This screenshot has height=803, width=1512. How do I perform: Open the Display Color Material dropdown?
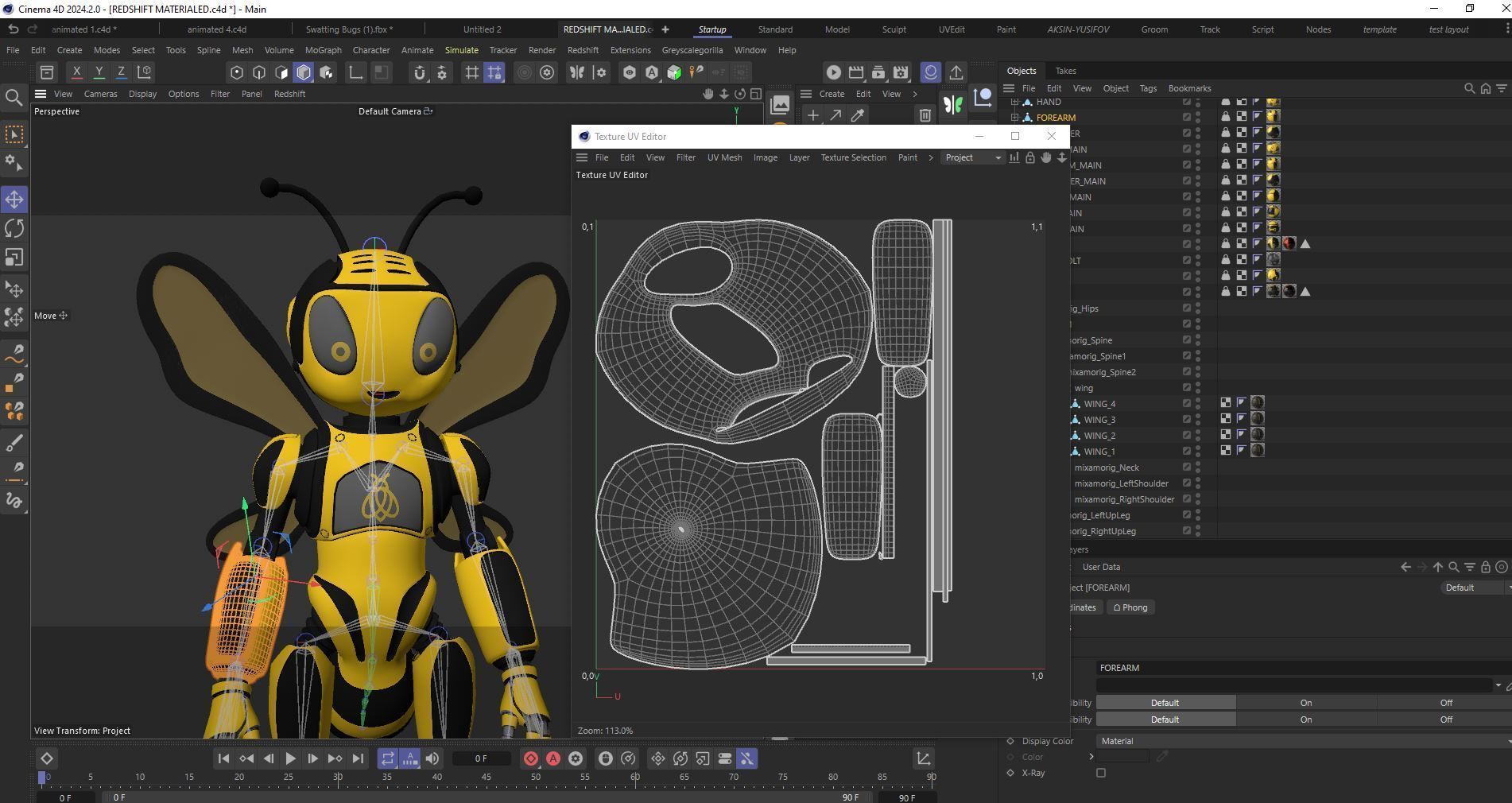pyautogui.click(x=1304, y=741)
